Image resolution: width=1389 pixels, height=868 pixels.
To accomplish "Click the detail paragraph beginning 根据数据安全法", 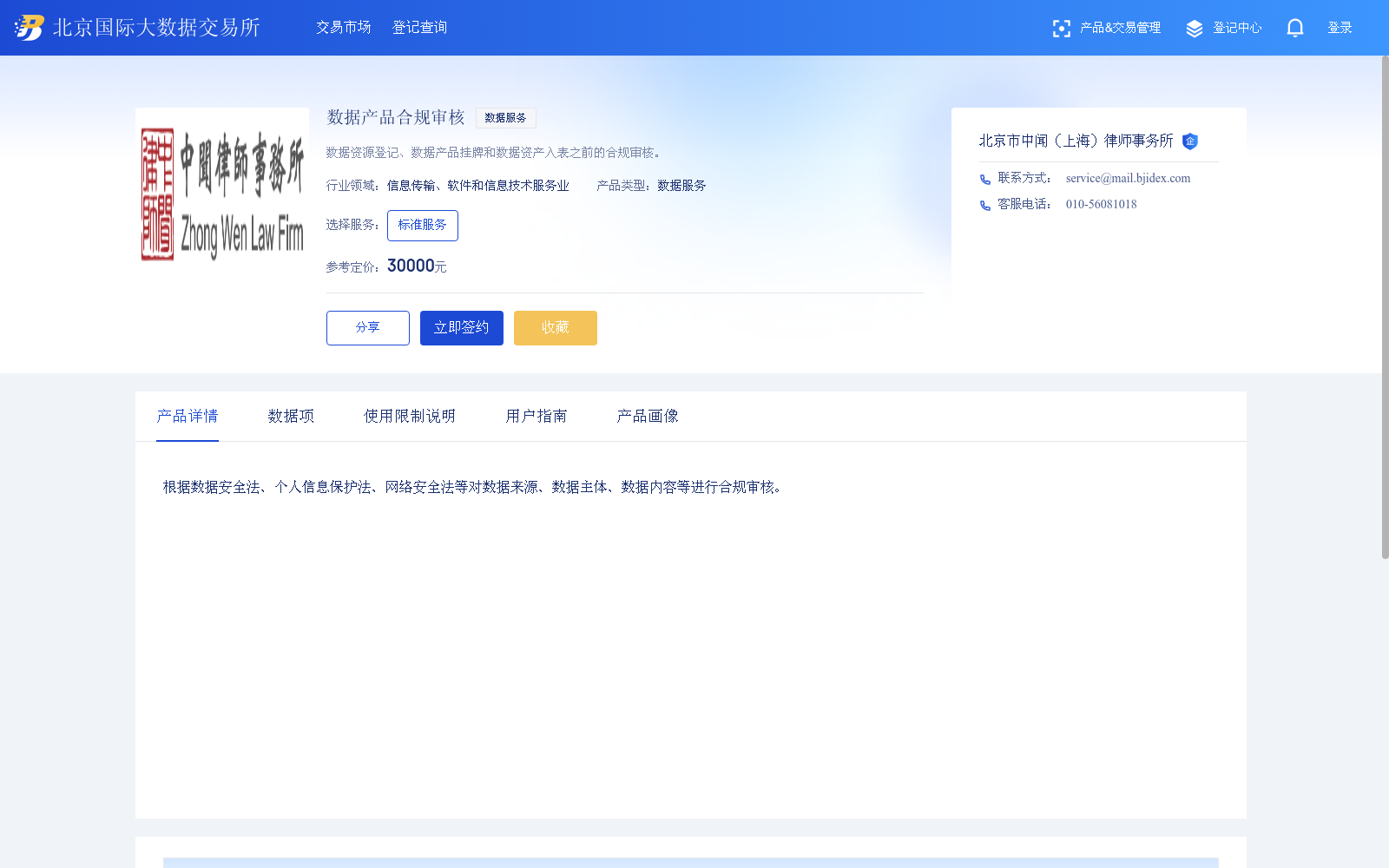I will point(475,488).
